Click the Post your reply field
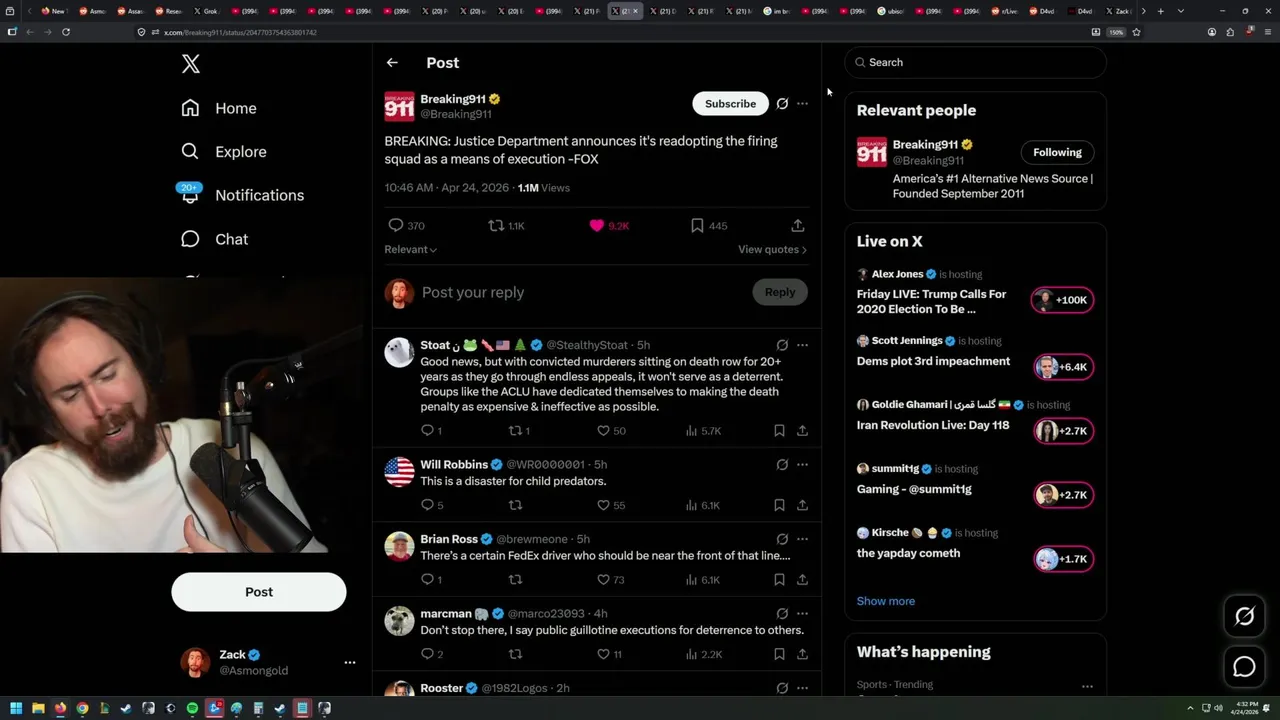Viewport: 1280px width, 720px height. pos(580,292)
